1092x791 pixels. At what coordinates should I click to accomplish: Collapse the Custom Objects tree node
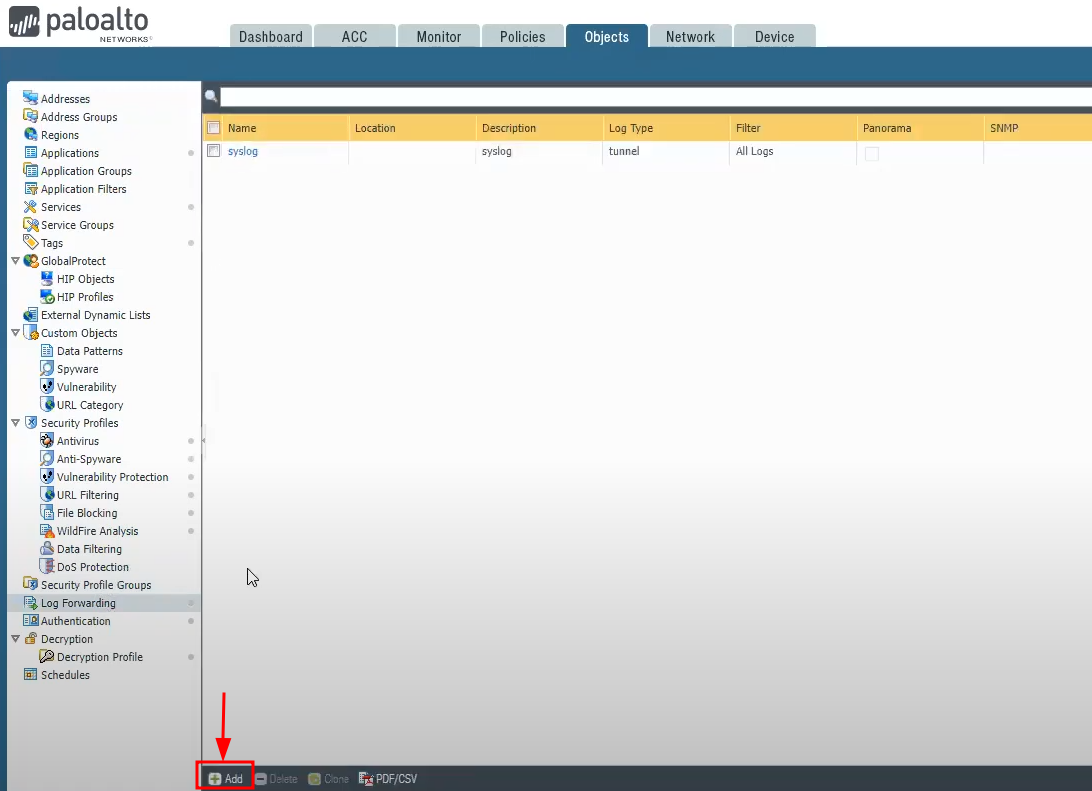[15, 333]
